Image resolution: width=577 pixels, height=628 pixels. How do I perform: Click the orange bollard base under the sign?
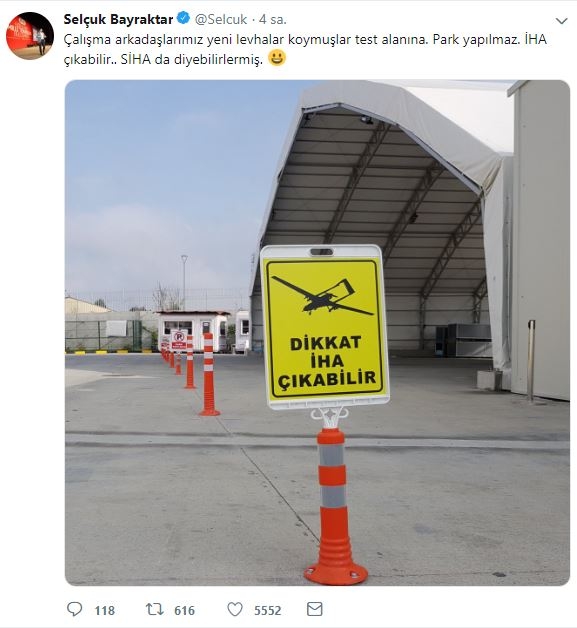(336, 570)
